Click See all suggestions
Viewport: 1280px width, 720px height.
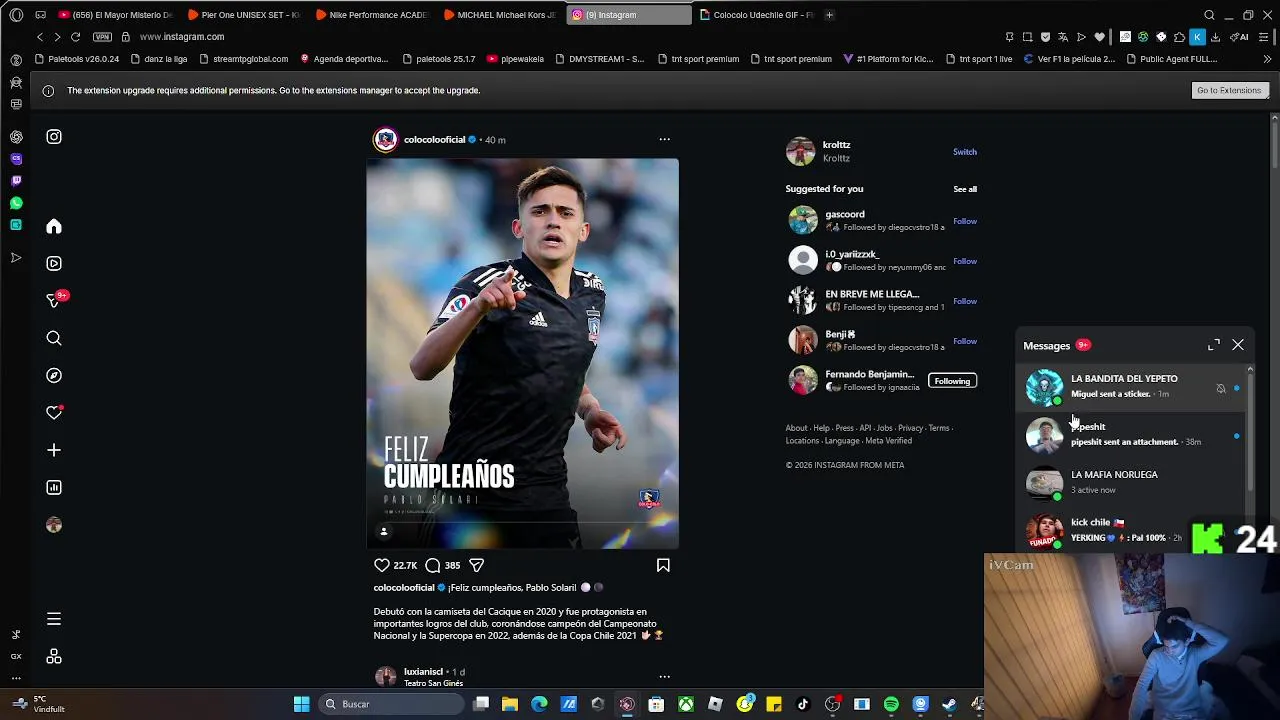[965, 189]
